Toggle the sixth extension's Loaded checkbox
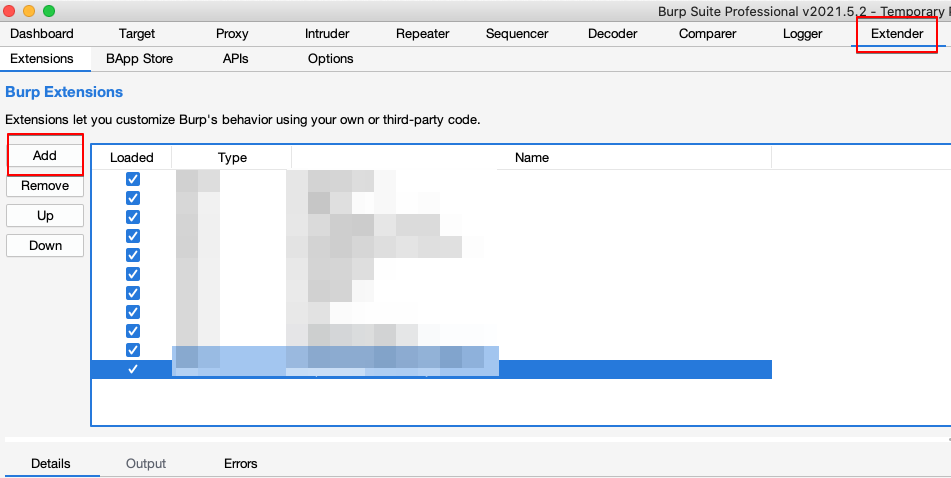The height and width of the screenshot is (478, 951). [133, 274]
